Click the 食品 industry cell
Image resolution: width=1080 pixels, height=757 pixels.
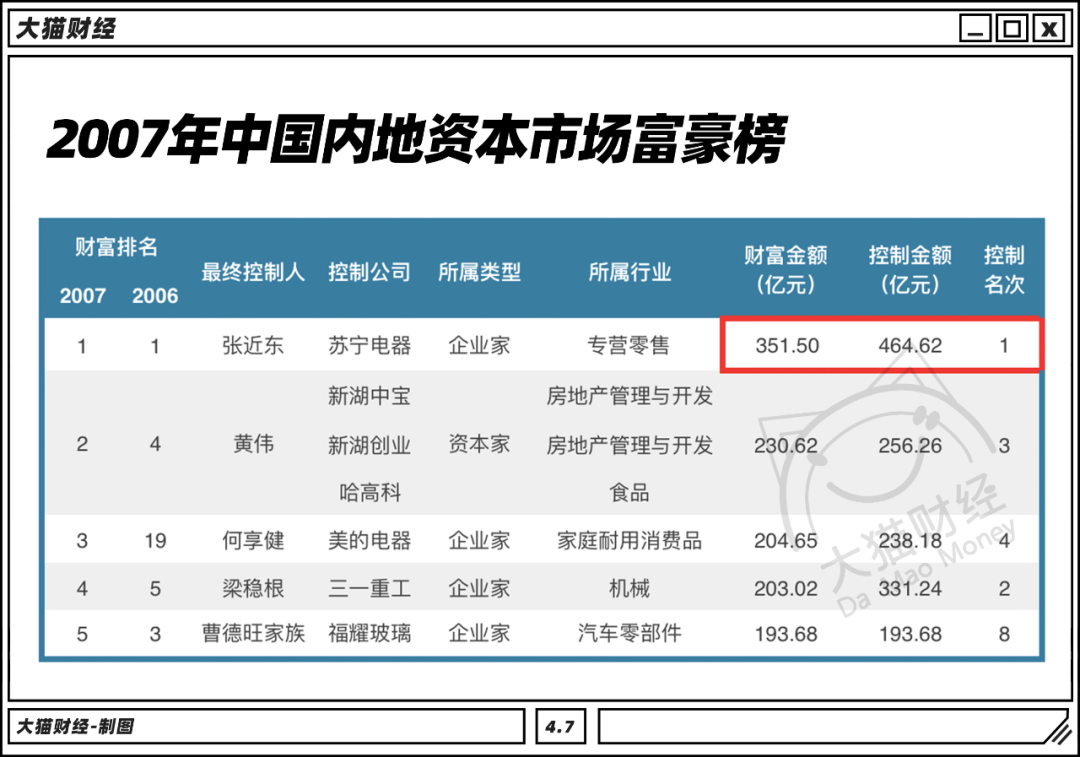pos(629,492)
